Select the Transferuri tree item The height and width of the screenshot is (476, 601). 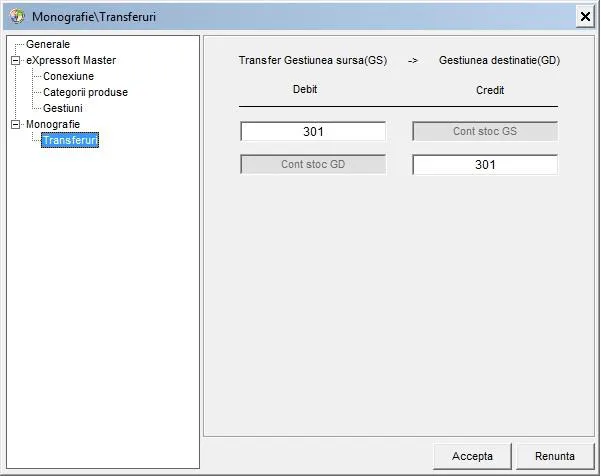(x=70, y=140)
